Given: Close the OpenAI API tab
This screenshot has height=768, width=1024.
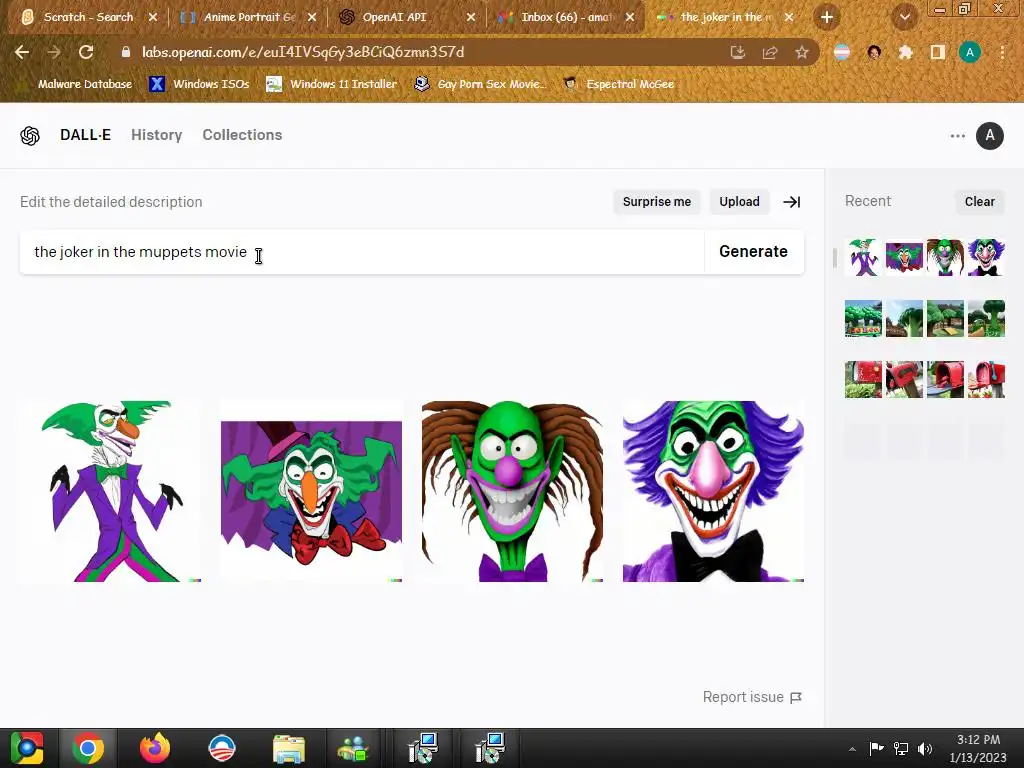Looking at the screenshot, I should click(x=471, y=17).
